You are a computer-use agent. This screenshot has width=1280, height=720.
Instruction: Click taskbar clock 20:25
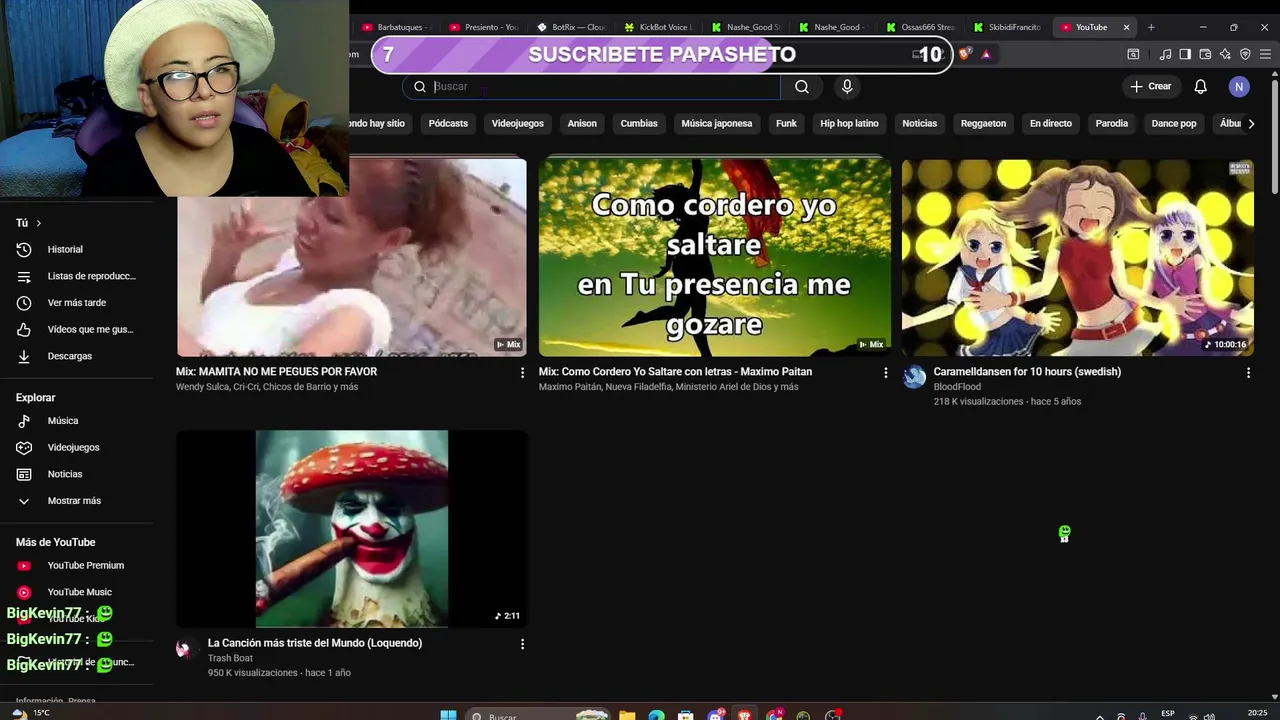(1257, 713)
